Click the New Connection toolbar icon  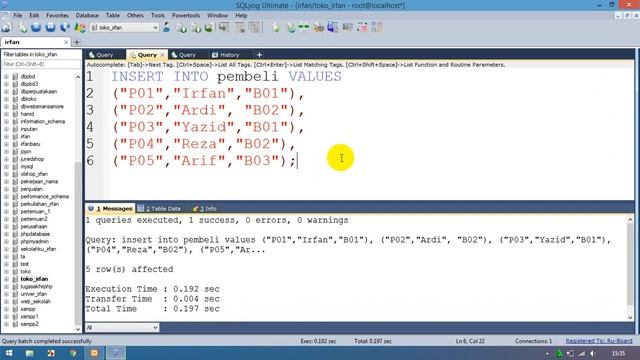6,28
